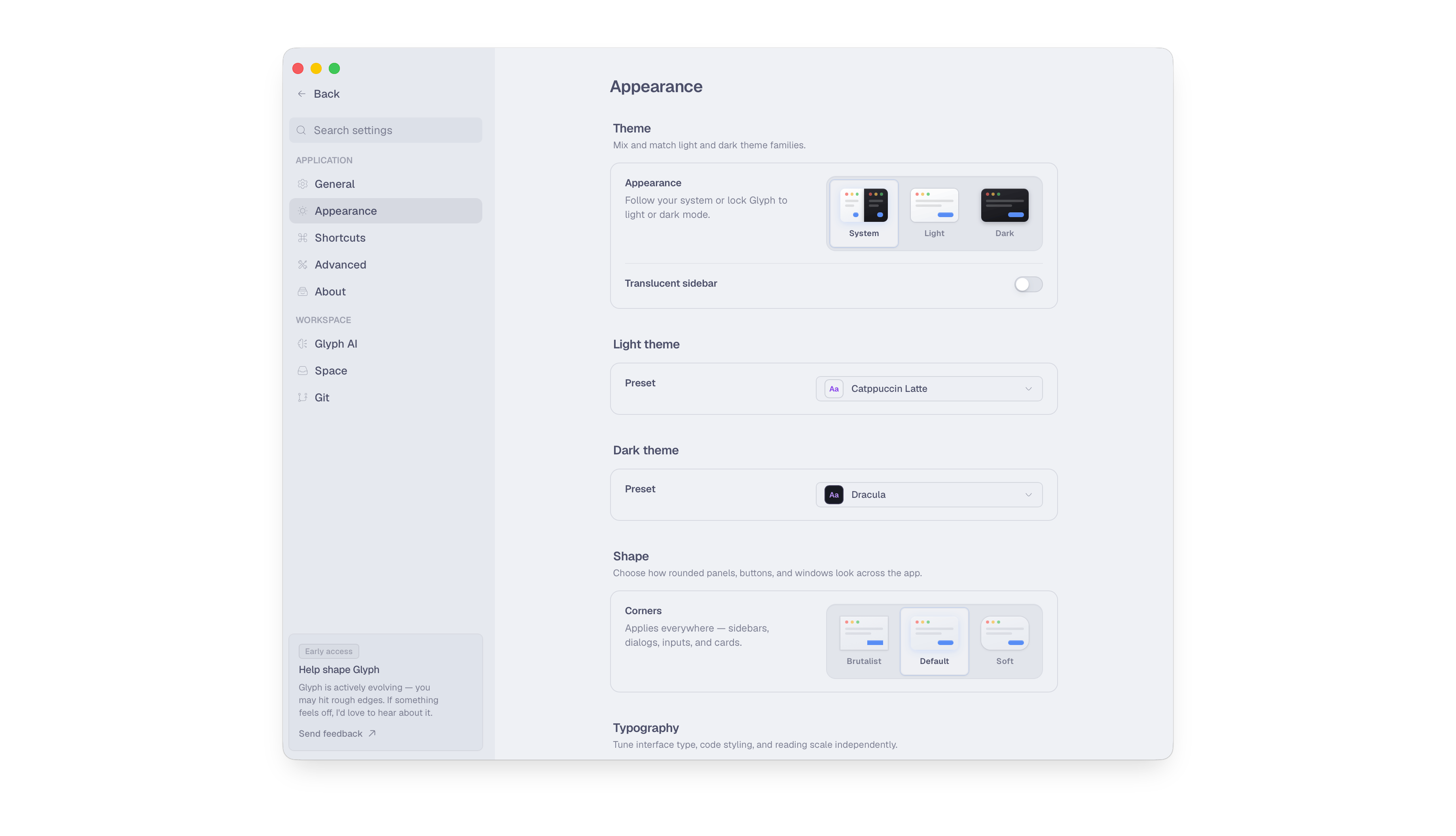Click the chevron on Dracula dropdown
Viewport: 1456px width, 836px height.
click(x=1028, y=495)
